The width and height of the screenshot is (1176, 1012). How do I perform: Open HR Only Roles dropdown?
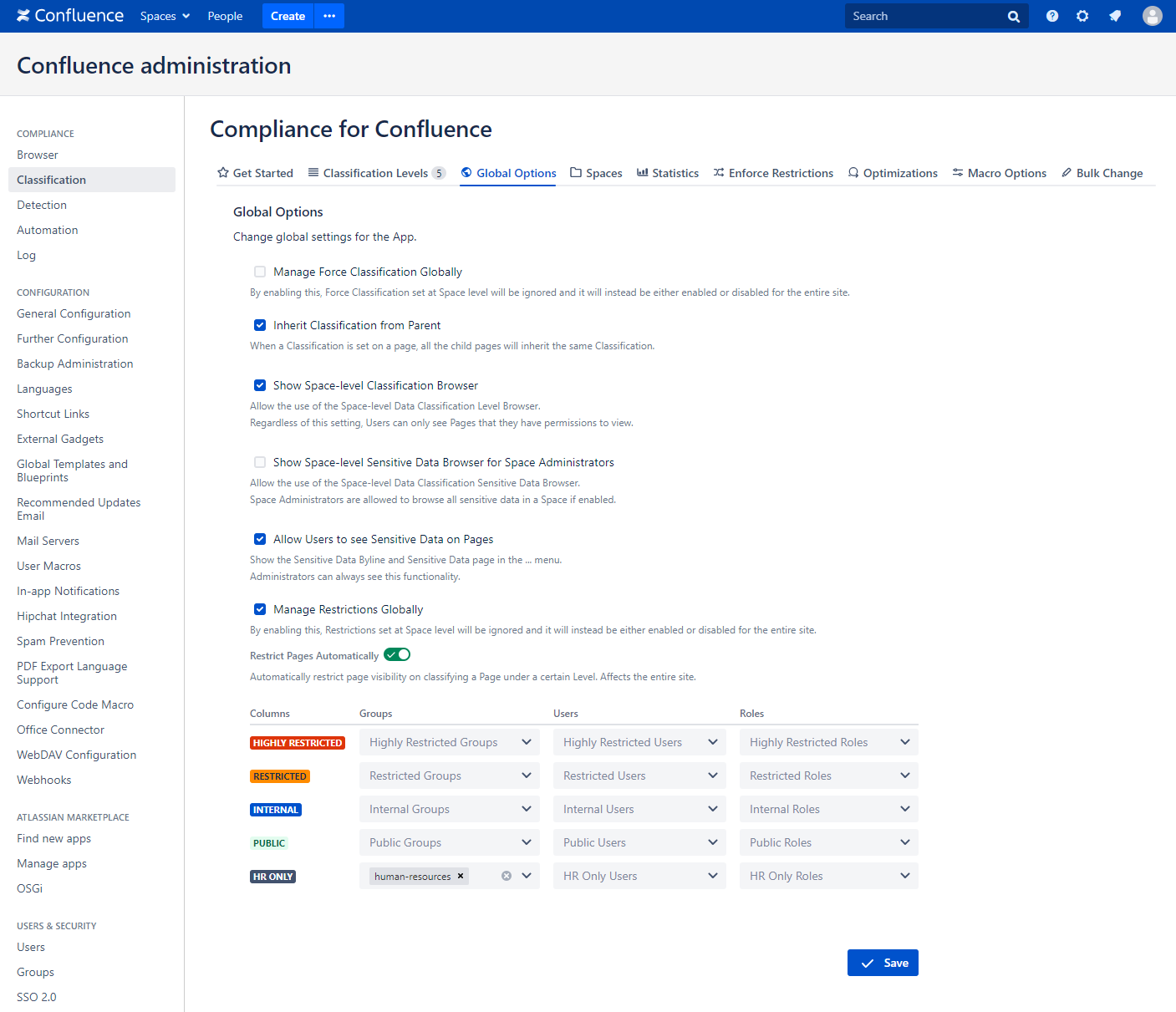pos(829,876)
